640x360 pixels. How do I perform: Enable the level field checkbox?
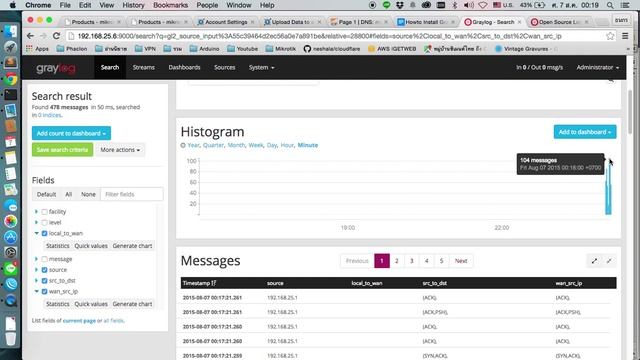click(x=44, y=222)
